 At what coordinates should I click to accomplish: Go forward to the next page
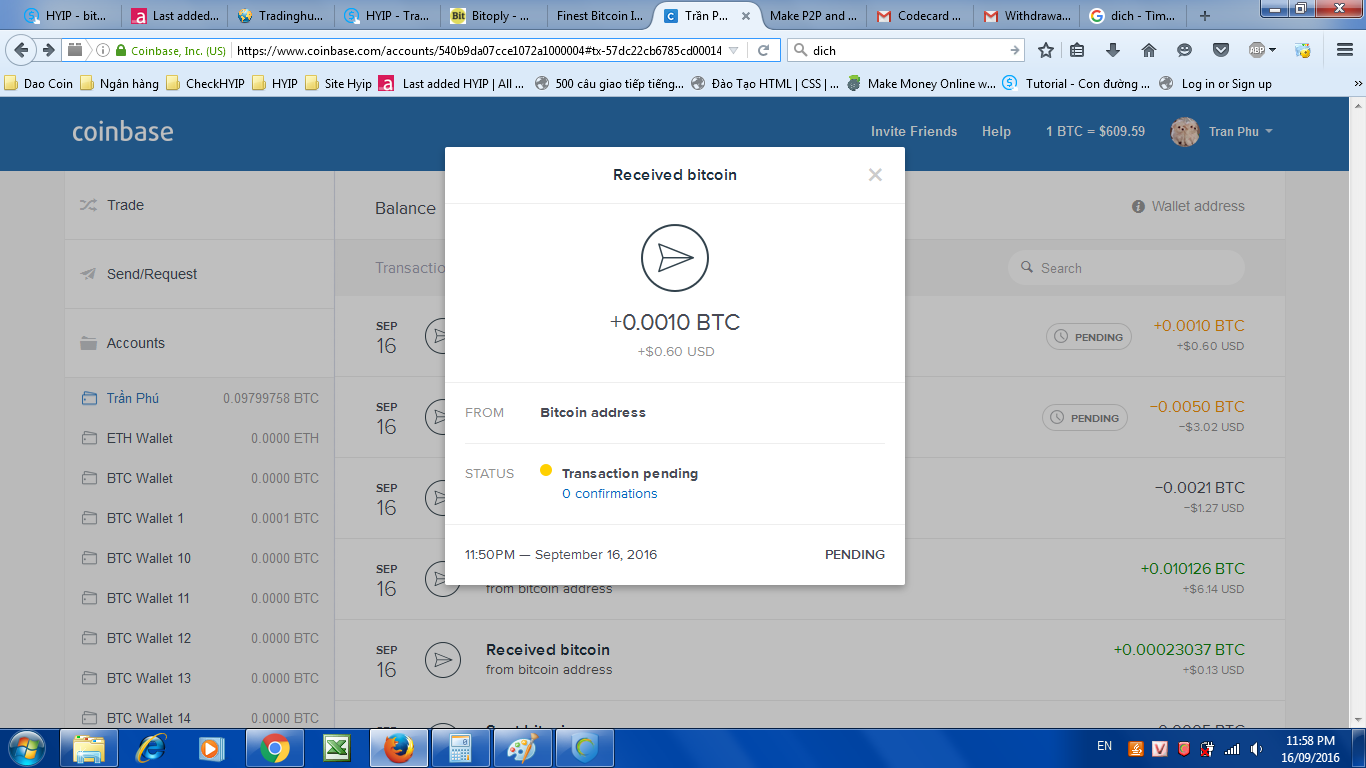pos(48,50)
